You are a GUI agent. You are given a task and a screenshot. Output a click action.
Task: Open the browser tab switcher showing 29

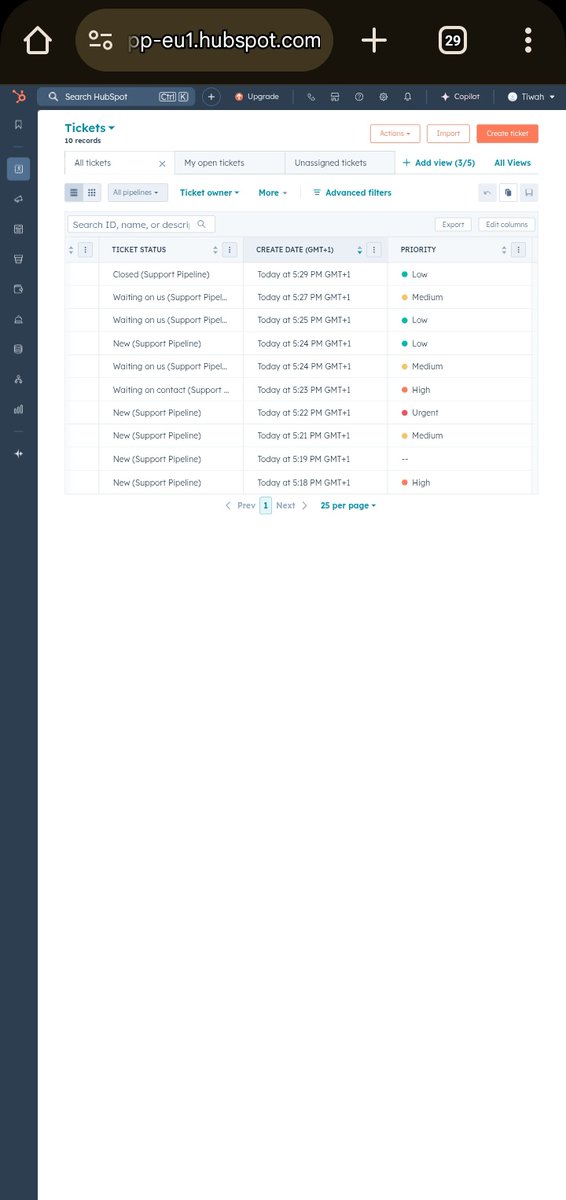pyautogui.click(x=452, y=40)
